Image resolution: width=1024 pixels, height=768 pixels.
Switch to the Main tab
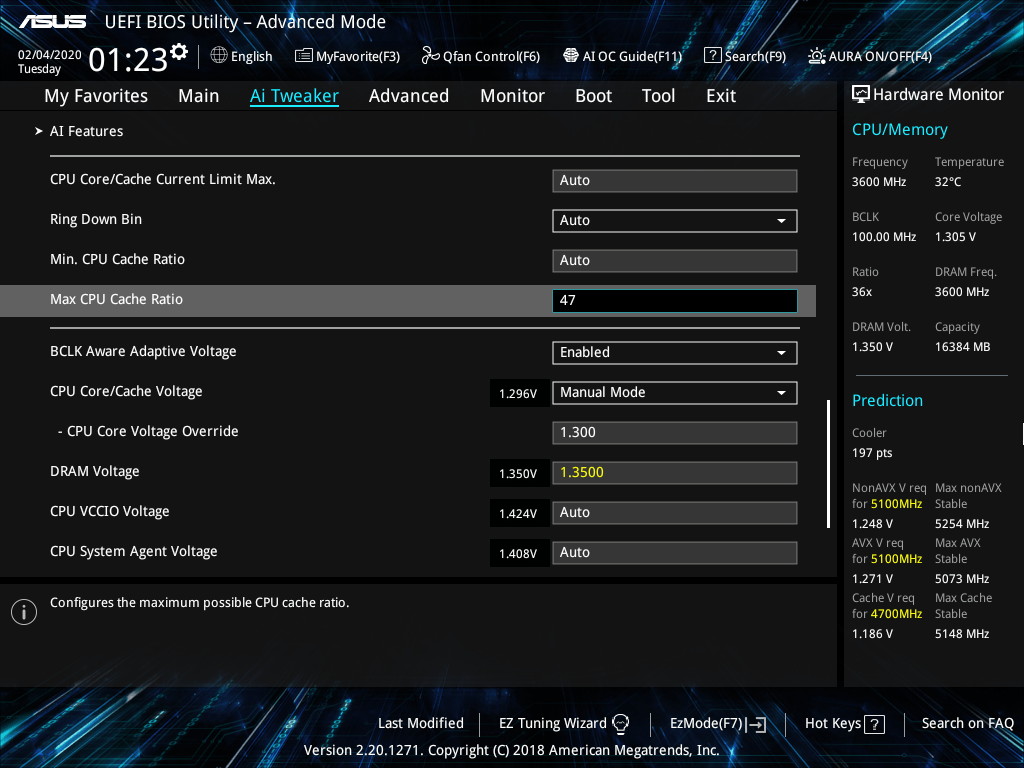pos(199,96)
